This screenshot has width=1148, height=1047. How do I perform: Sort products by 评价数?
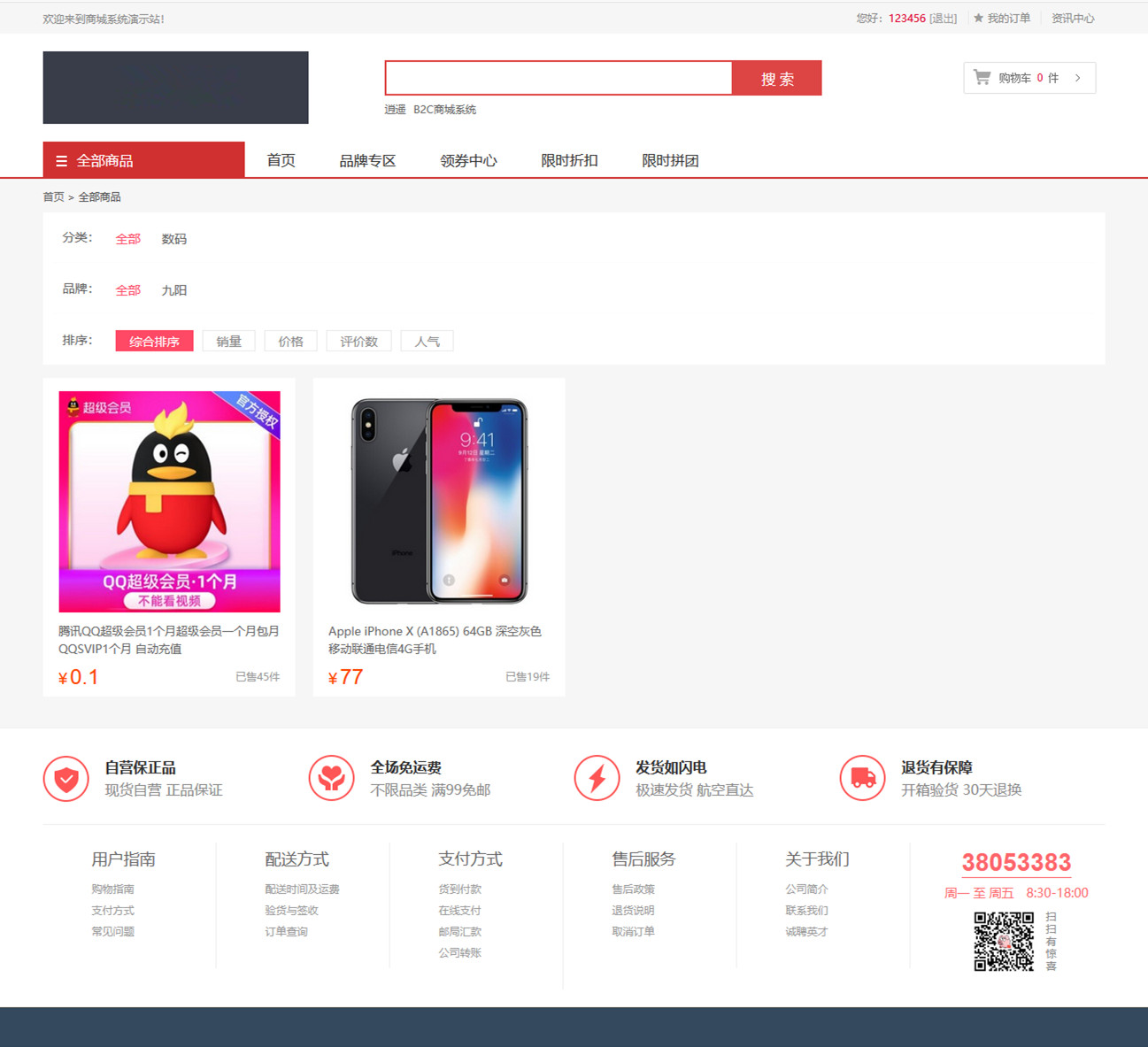coord(358,342)
